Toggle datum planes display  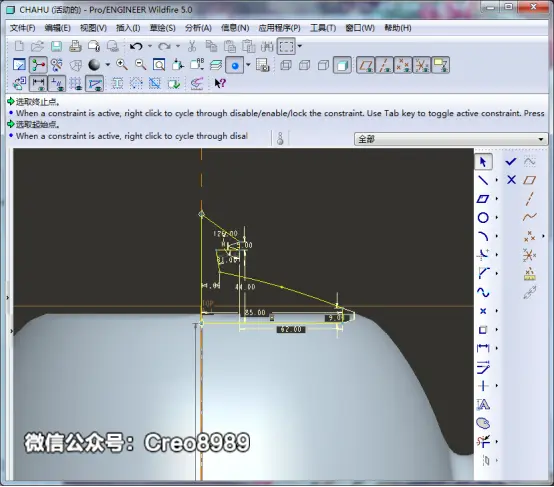point(366,65)
